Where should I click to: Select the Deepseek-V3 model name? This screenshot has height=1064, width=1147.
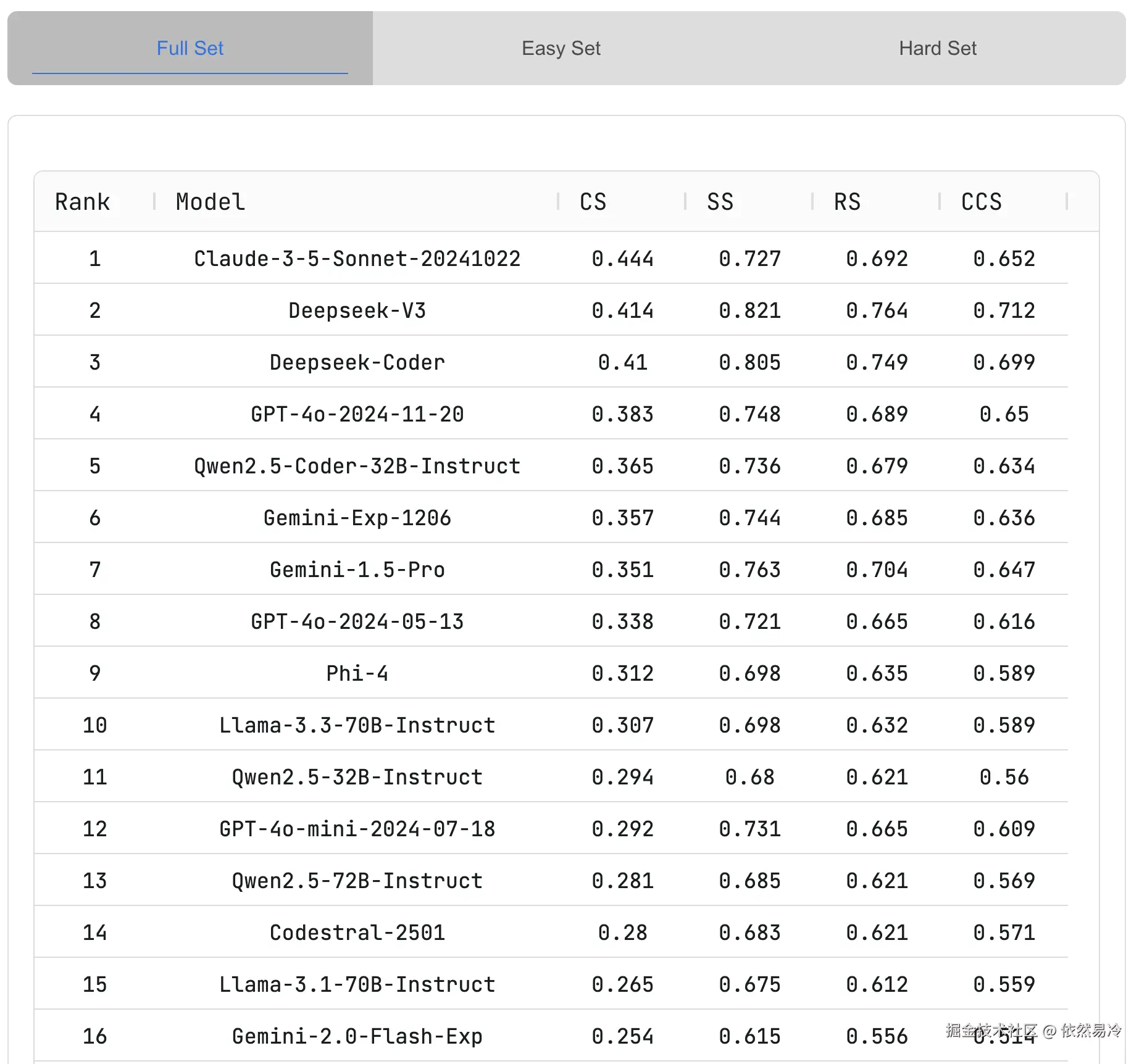click(357, 310)
